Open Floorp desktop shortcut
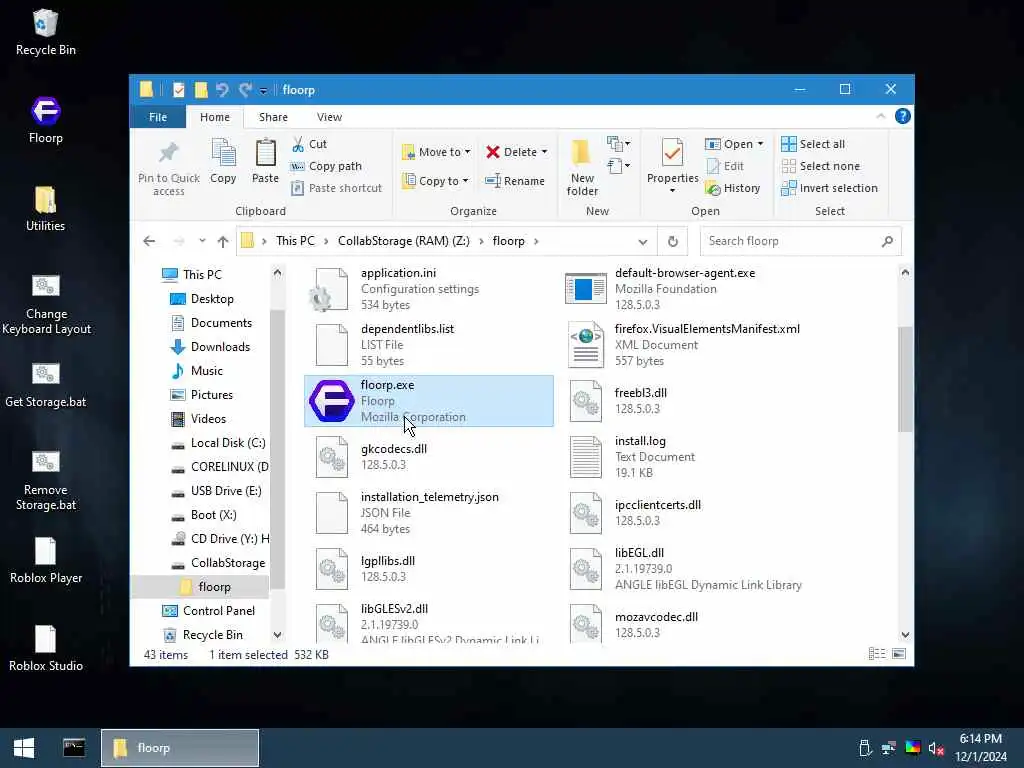 pos(46,120)
